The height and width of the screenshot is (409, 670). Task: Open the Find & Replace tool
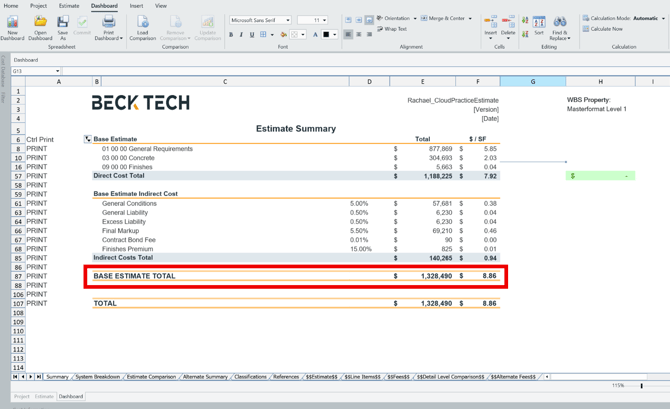point(560,23)
